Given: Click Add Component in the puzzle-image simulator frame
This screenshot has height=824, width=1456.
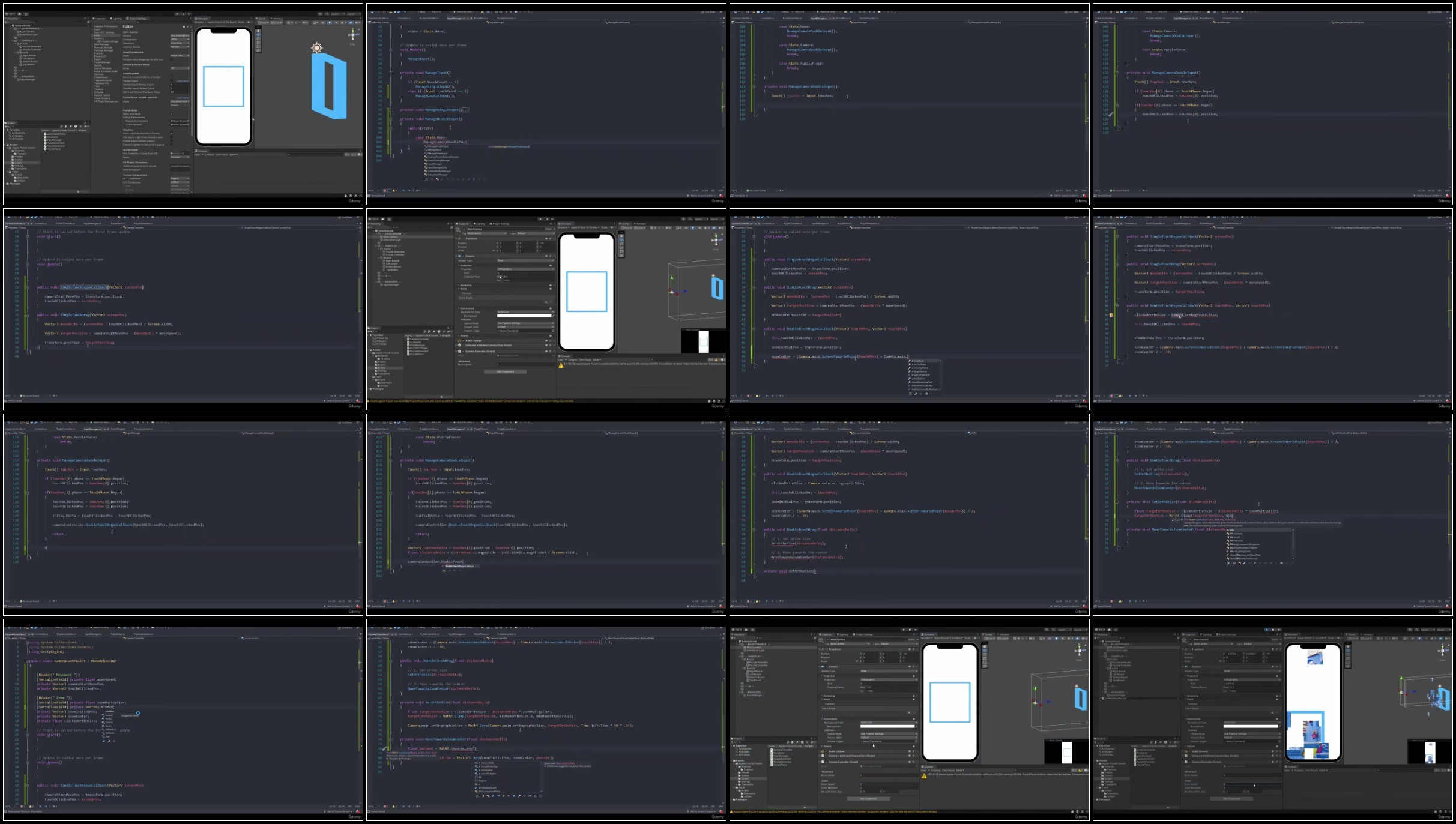Looking at the screenshot, I should 1232,799.
